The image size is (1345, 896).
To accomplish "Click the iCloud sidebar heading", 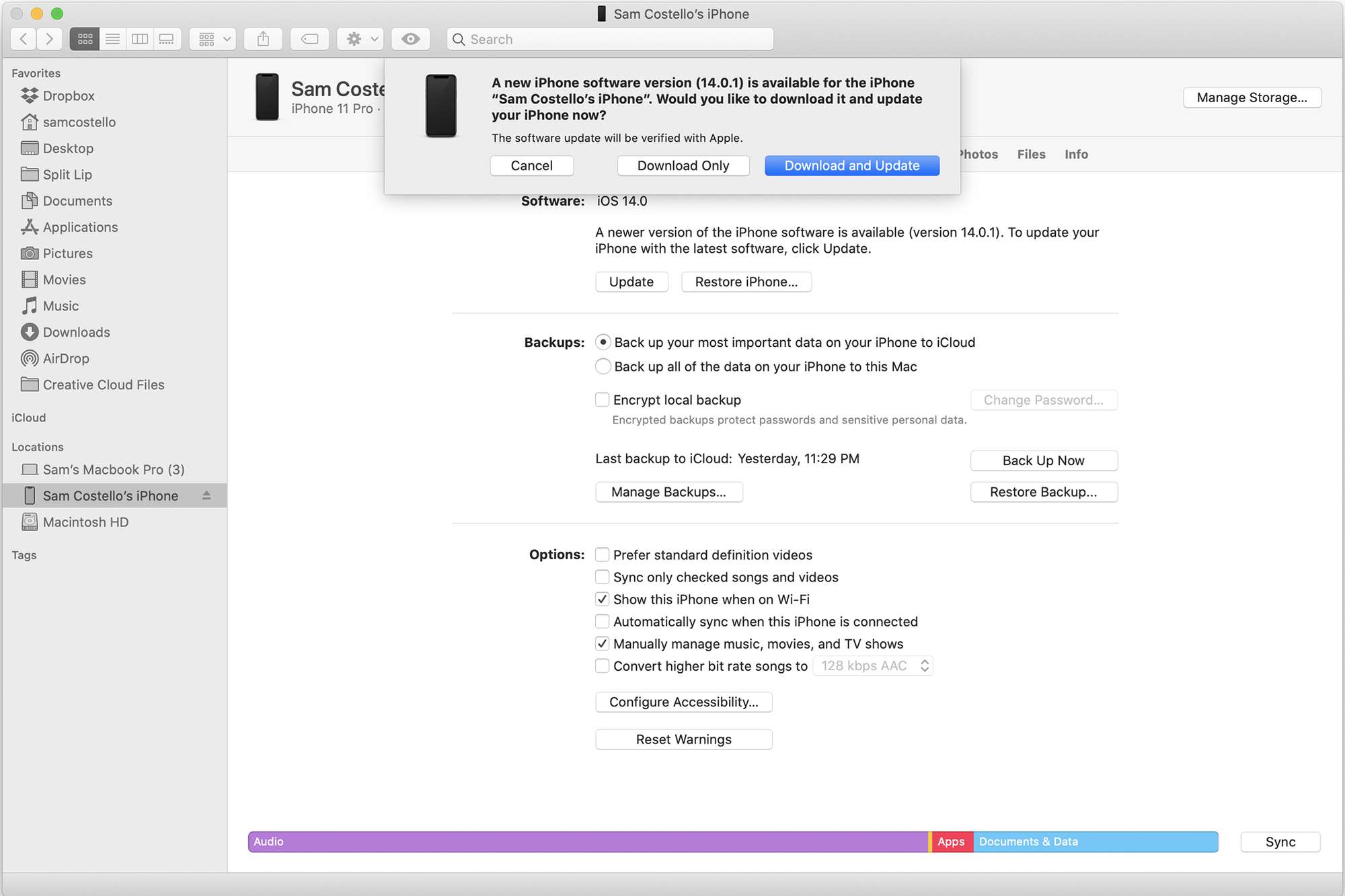I will click(29, 417).
